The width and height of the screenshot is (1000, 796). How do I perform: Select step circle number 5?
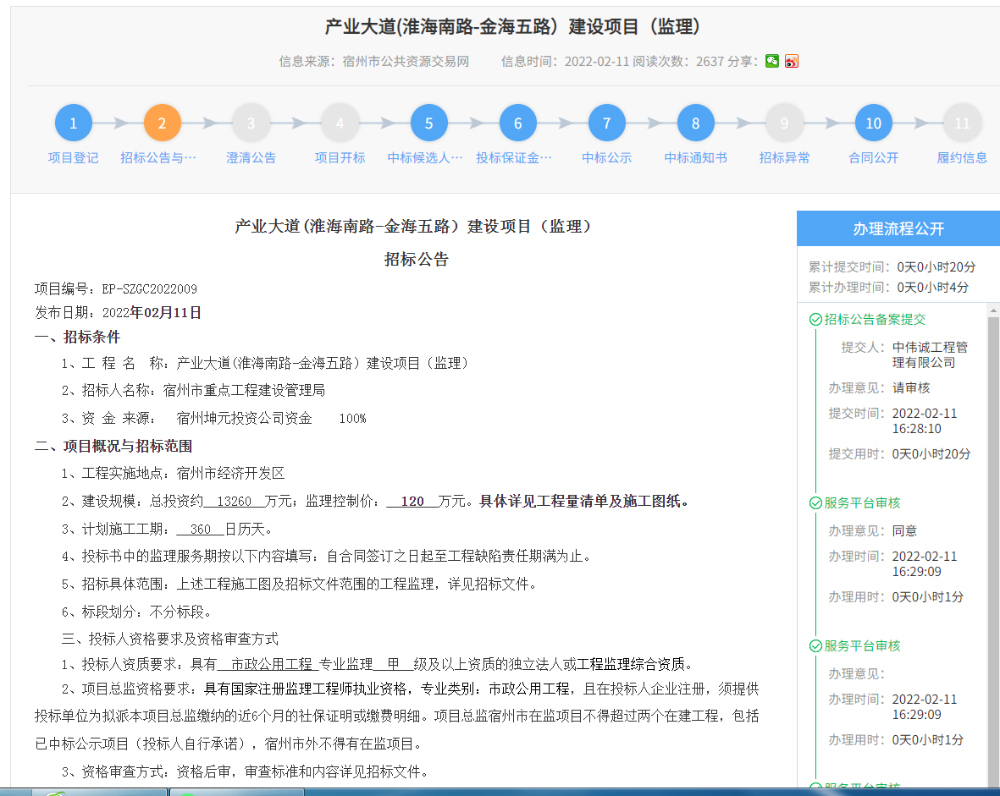pos(429,123)
